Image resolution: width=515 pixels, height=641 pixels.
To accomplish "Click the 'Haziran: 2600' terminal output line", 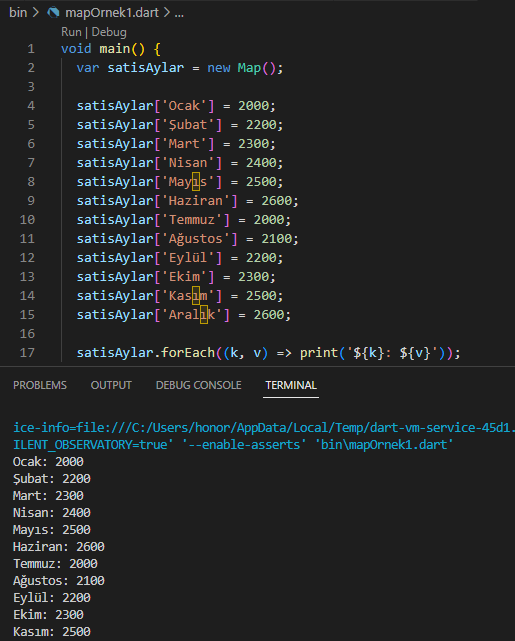I will (59, 547).
